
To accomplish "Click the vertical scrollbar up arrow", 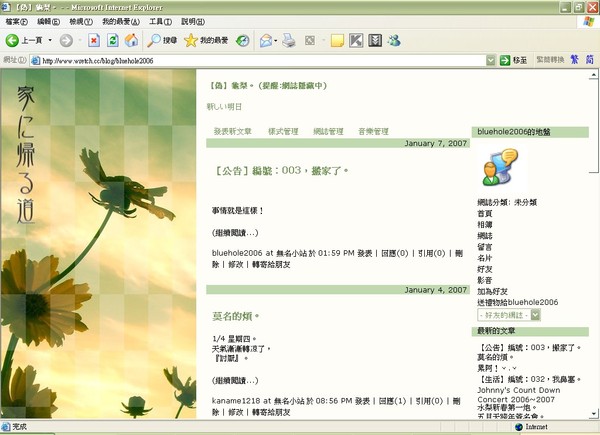I will [593, 75].
